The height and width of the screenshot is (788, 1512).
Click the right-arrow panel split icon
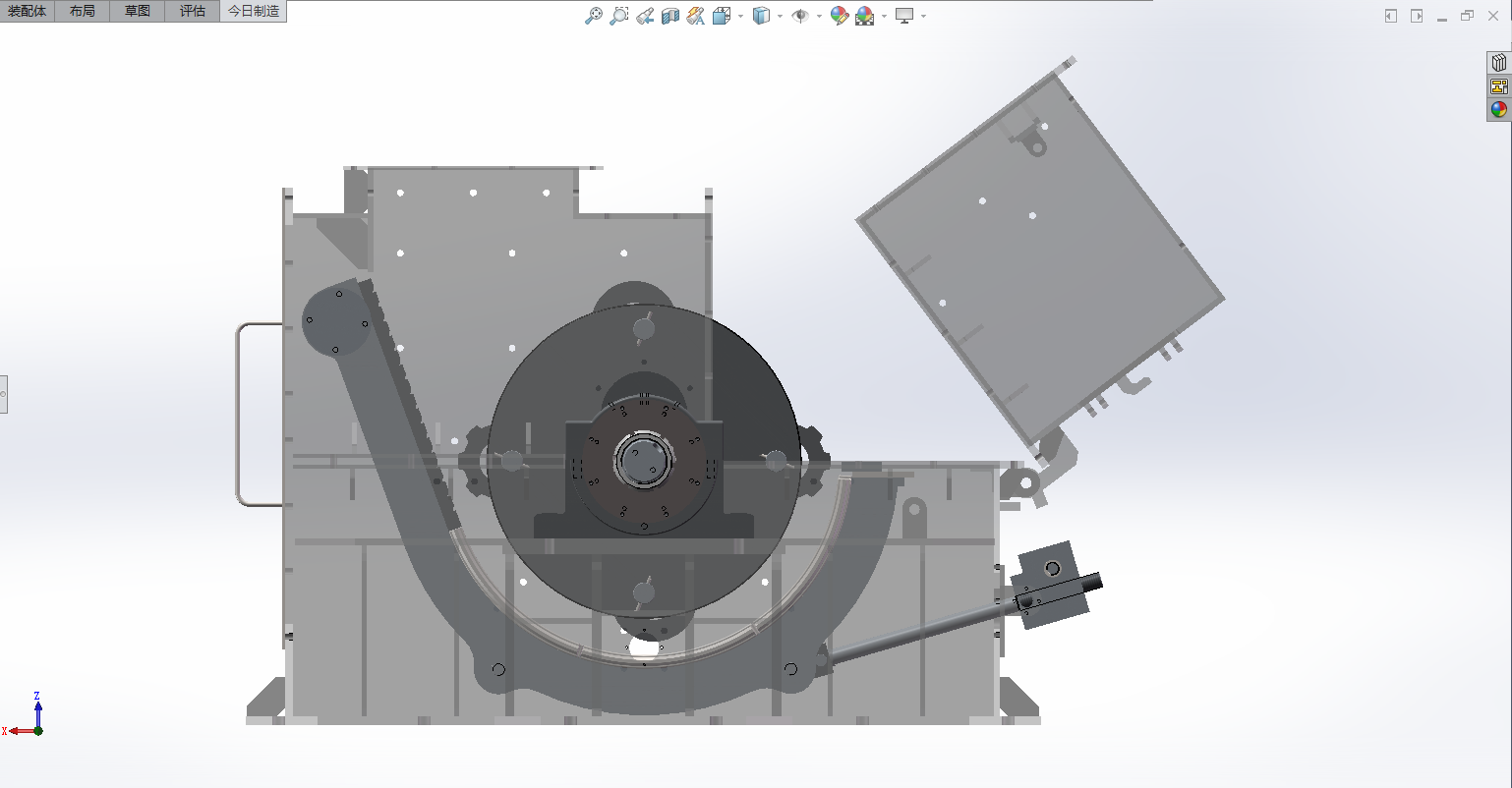point(1417,16)
